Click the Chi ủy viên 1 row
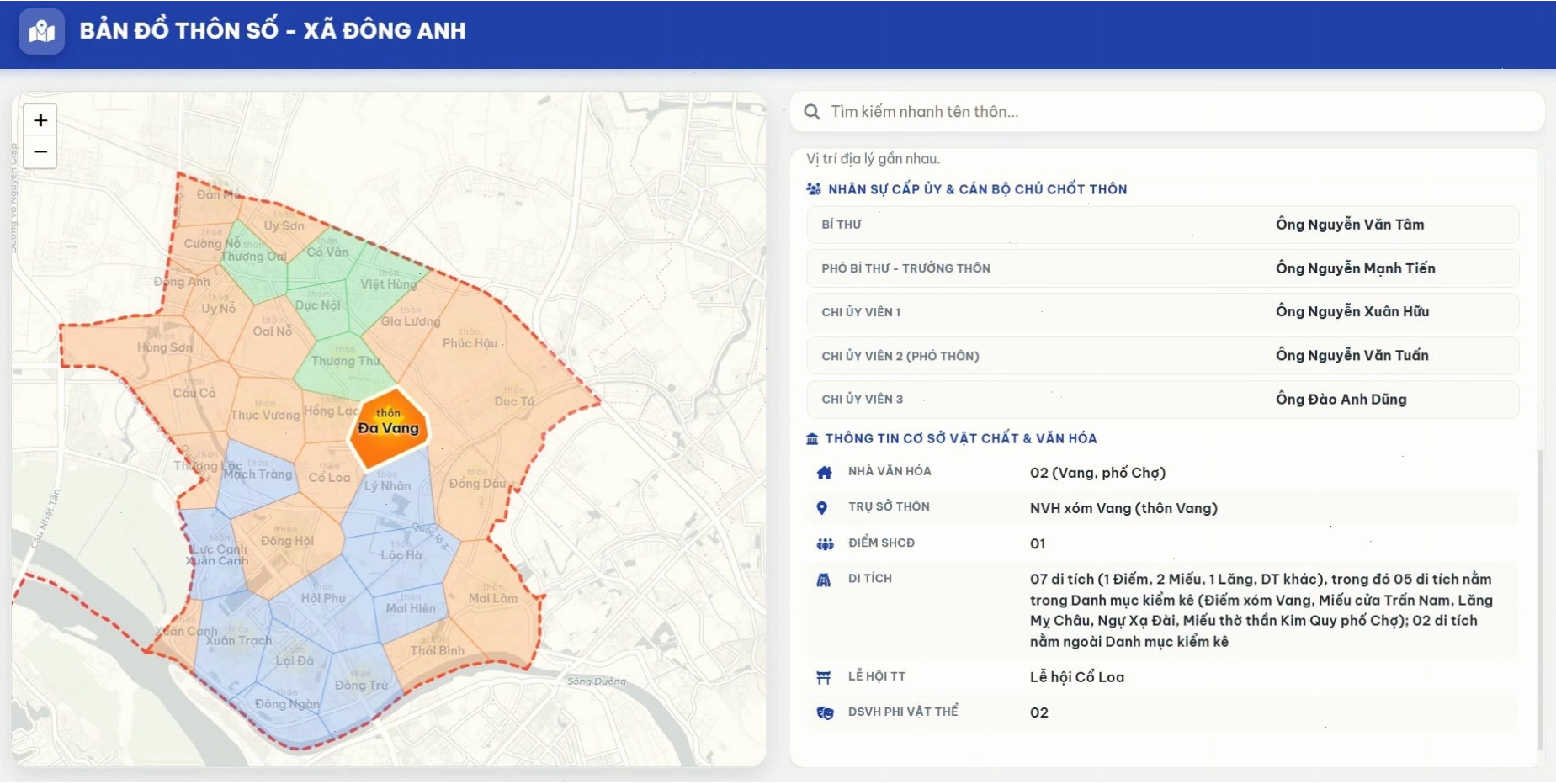The height and width of the screenshot is (784, 1556). tap(1163, 312)
